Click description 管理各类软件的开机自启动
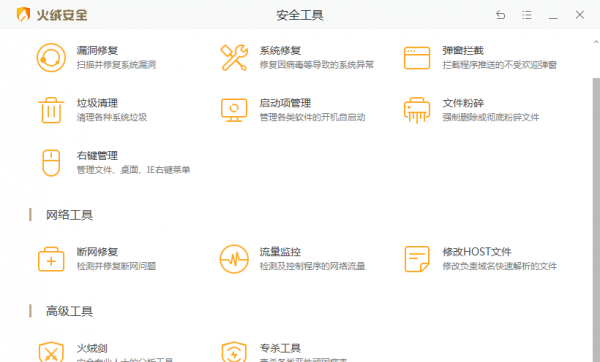600x362 pixels. pos(312,117)
